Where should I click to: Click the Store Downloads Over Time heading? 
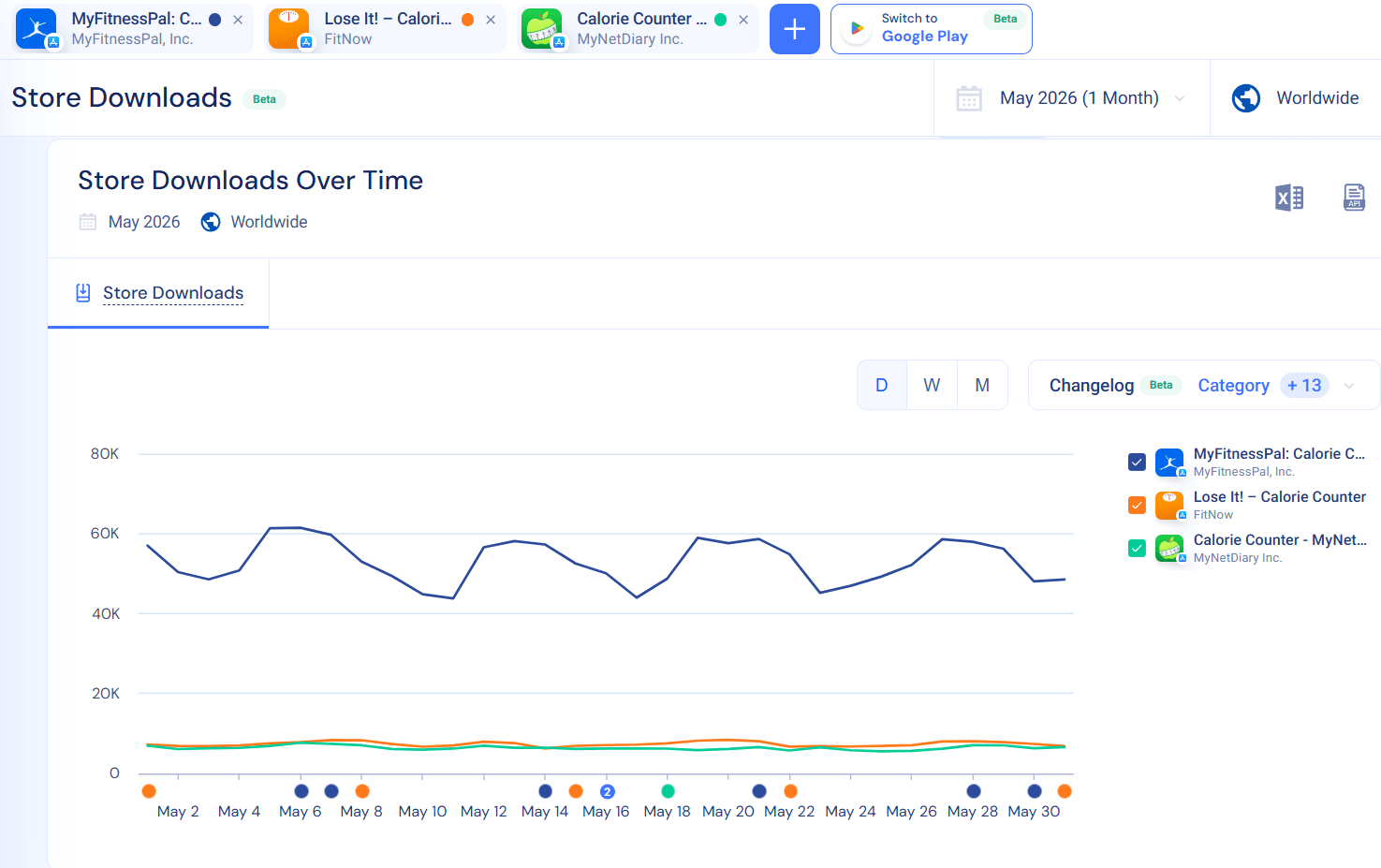[x=251, y=181]
